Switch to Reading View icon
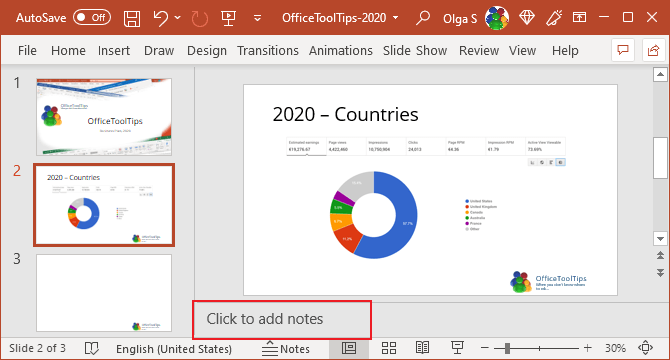The width and height of the screenshot is (670, 360). tap(422, 348)
